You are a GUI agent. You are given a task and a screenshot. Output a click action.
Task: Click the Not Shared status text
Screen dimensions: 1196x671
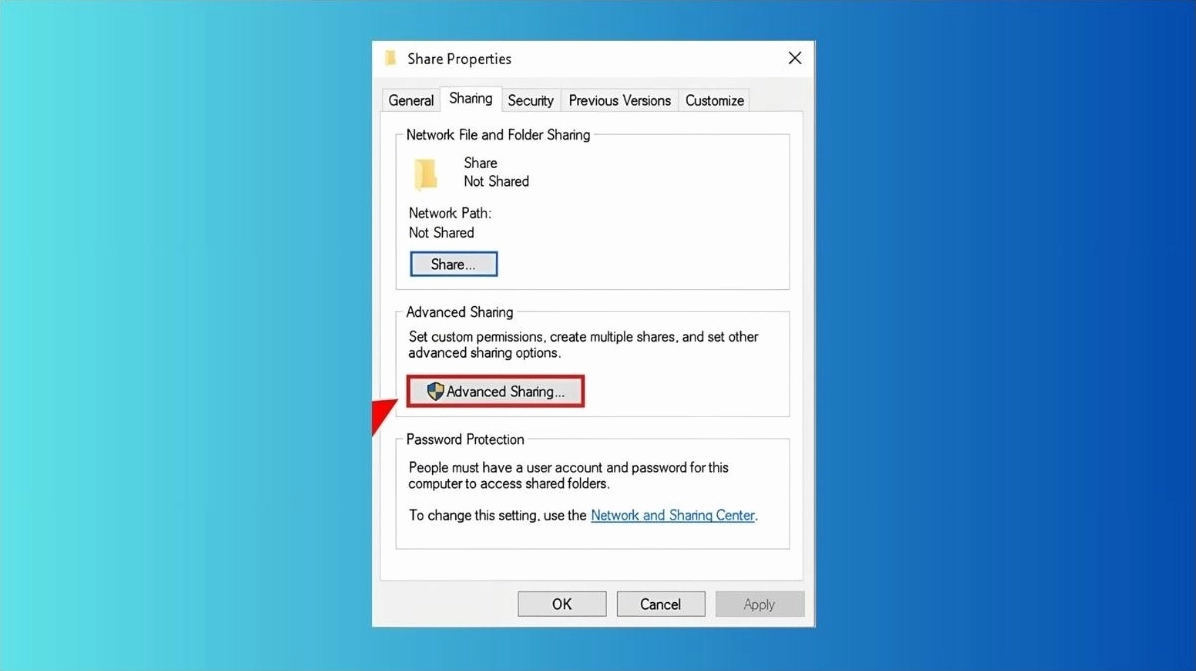(496, 181)
